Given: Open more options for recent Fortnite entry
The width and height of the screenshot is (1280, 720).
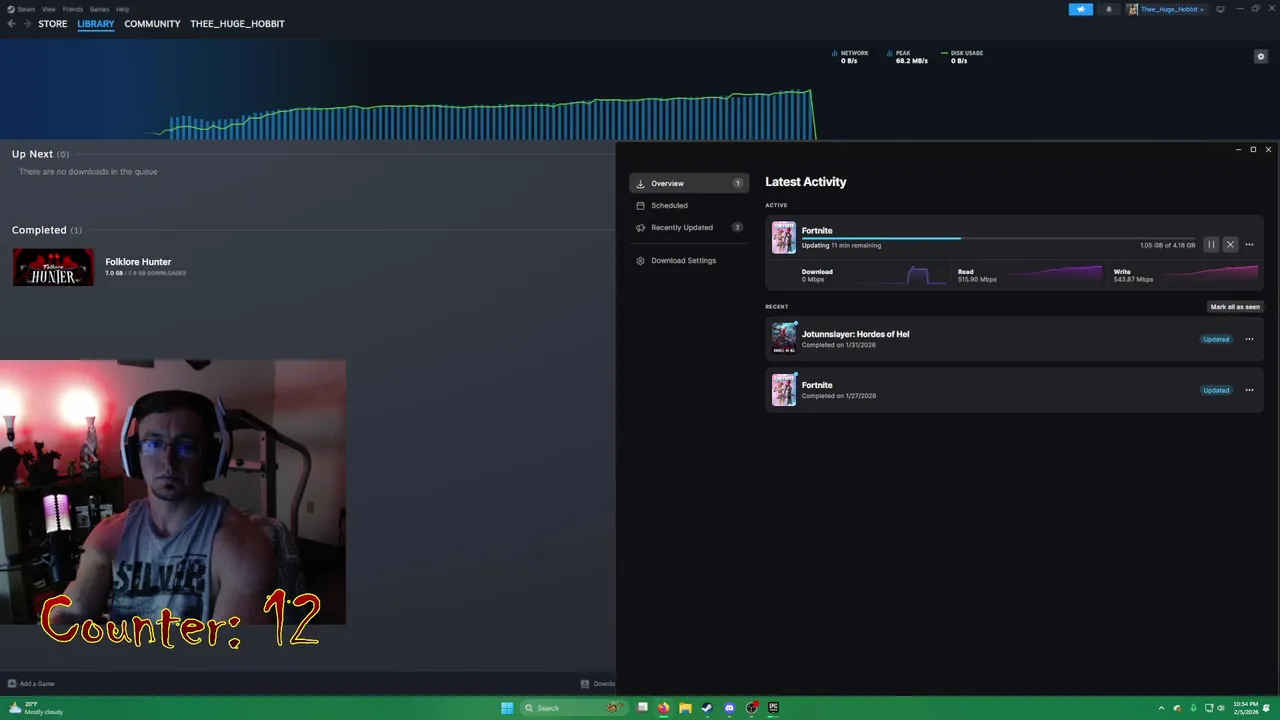Looking at the screenshot, I should pyautogui.click(x=1249, y=390).
